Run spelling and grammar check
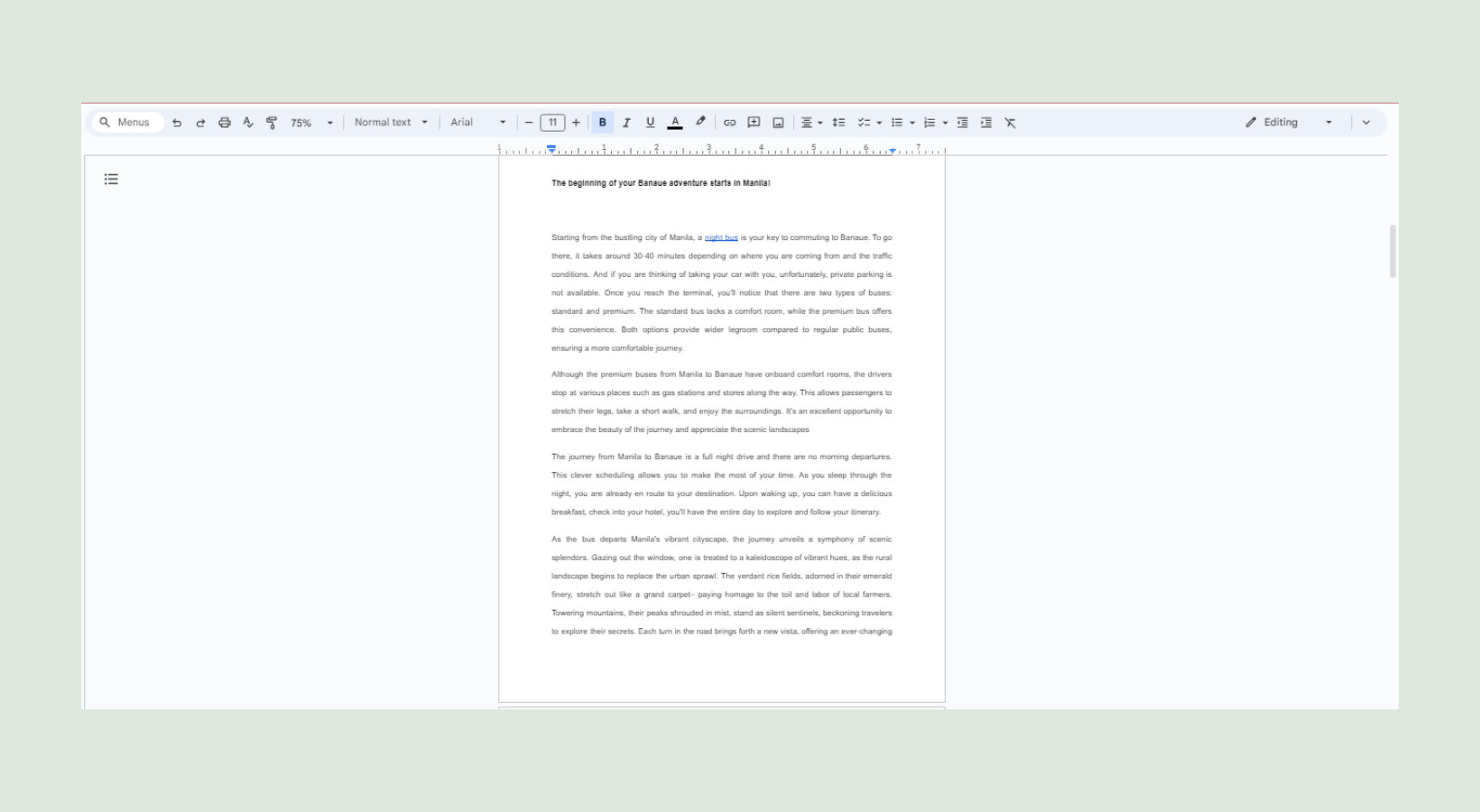Screen dimensions: 1480x812 click(248, 123)
